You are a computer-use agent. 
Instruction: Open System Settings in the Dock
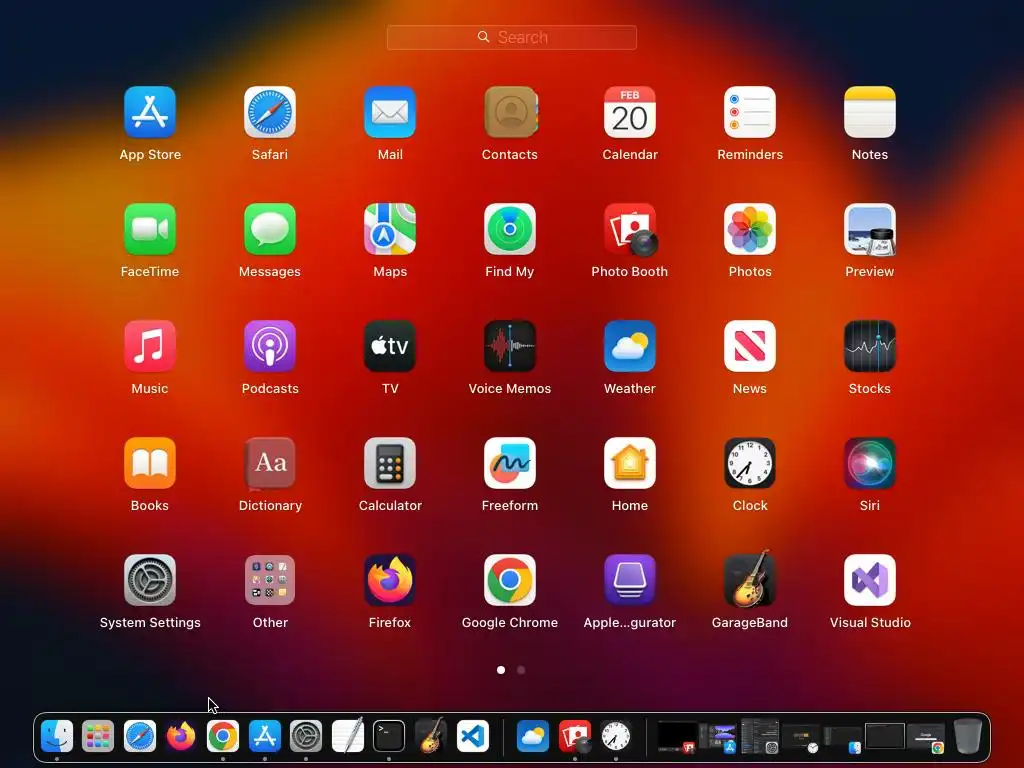tap(306, 736)
